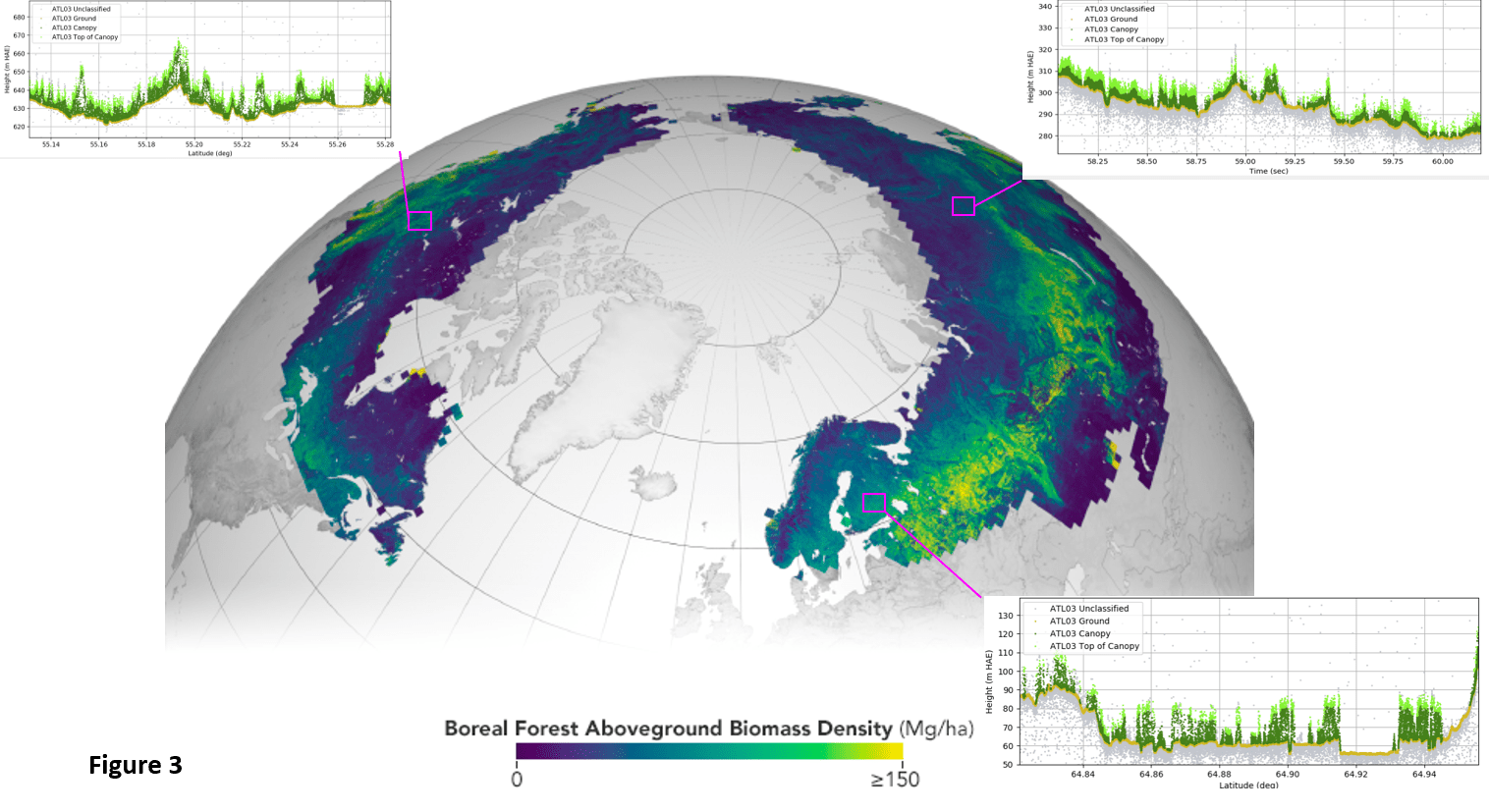Click 'Height (m HAE)' label on the bottom-right chart

pos(990,680)
